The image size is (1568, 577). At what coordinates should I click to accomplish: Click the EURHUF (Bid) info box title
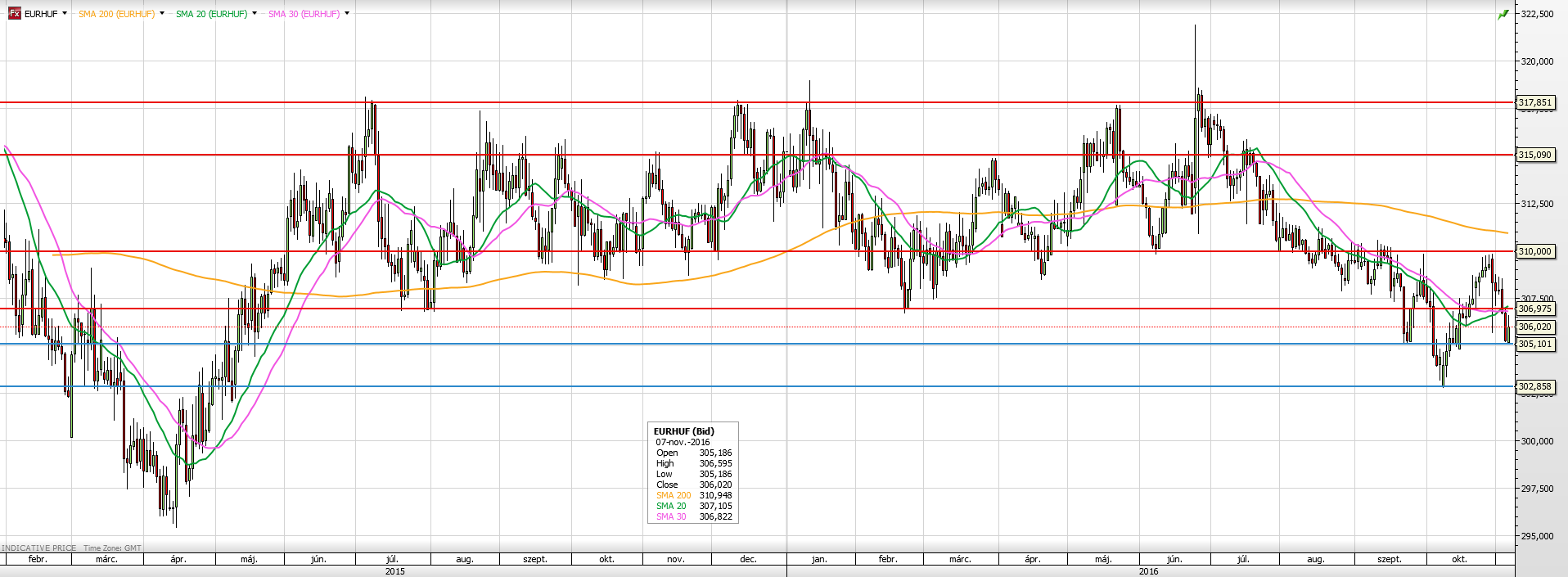click(x=683, y=431)
